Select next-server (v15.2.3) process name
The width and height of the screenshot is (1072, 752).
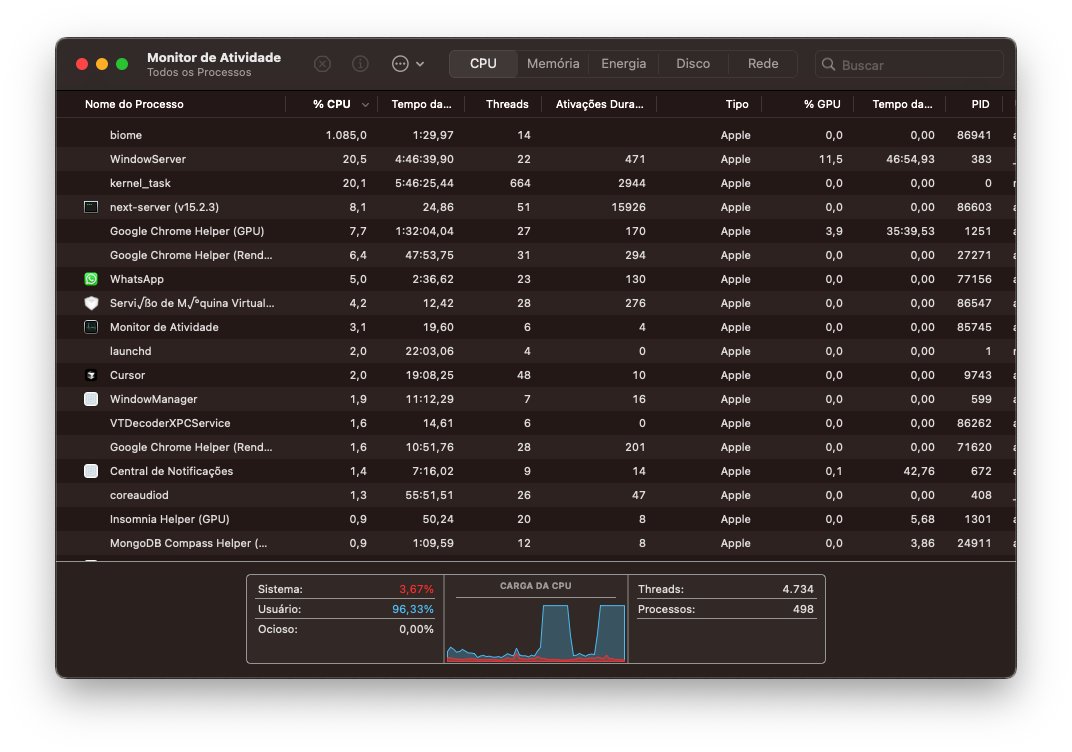coord(164,207)
